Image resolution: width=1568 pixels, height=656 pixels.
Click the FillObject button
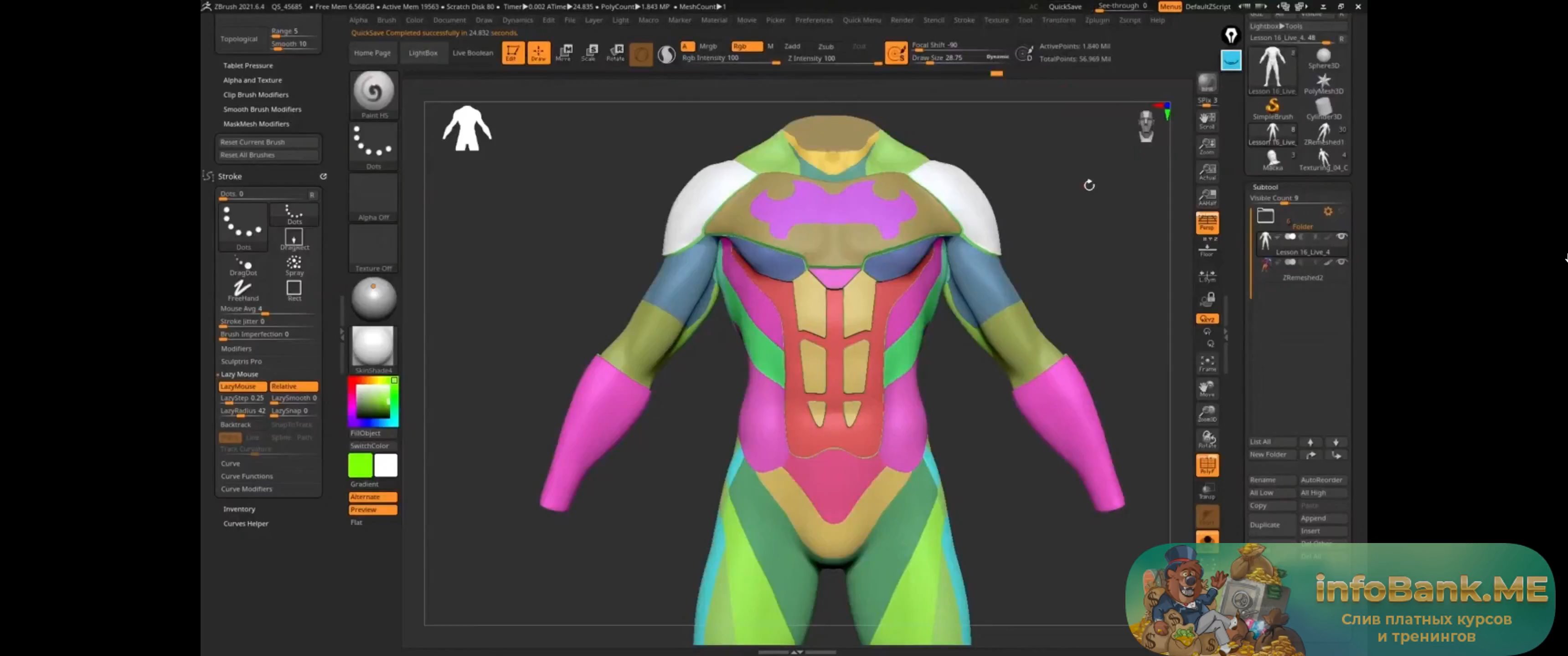coord(372,433)
